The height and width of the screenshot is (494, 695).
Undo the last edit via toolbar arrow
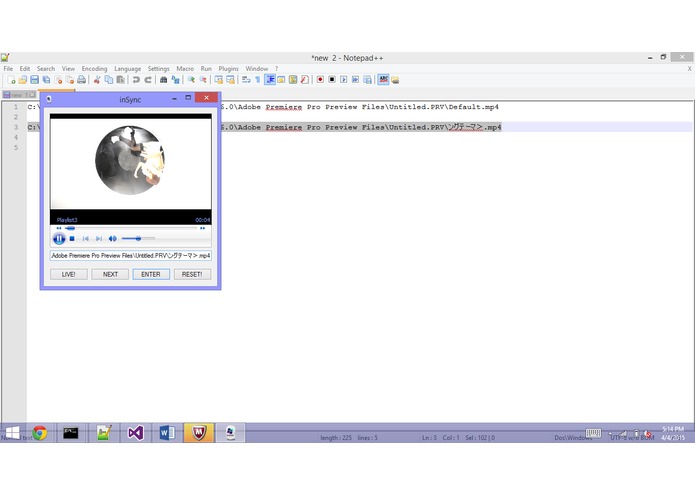pos(136,80)
